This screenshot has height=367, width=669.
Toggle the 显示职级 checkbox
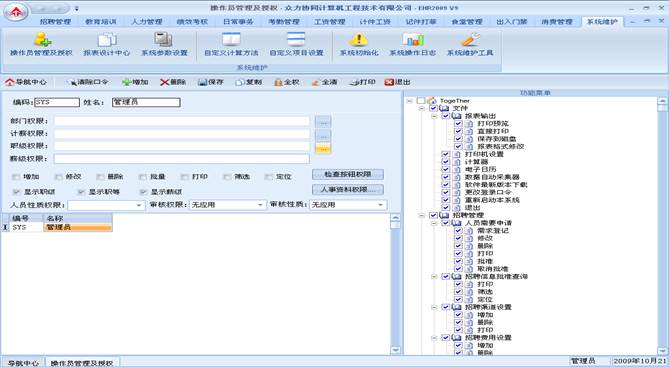[x=16, y=192]
